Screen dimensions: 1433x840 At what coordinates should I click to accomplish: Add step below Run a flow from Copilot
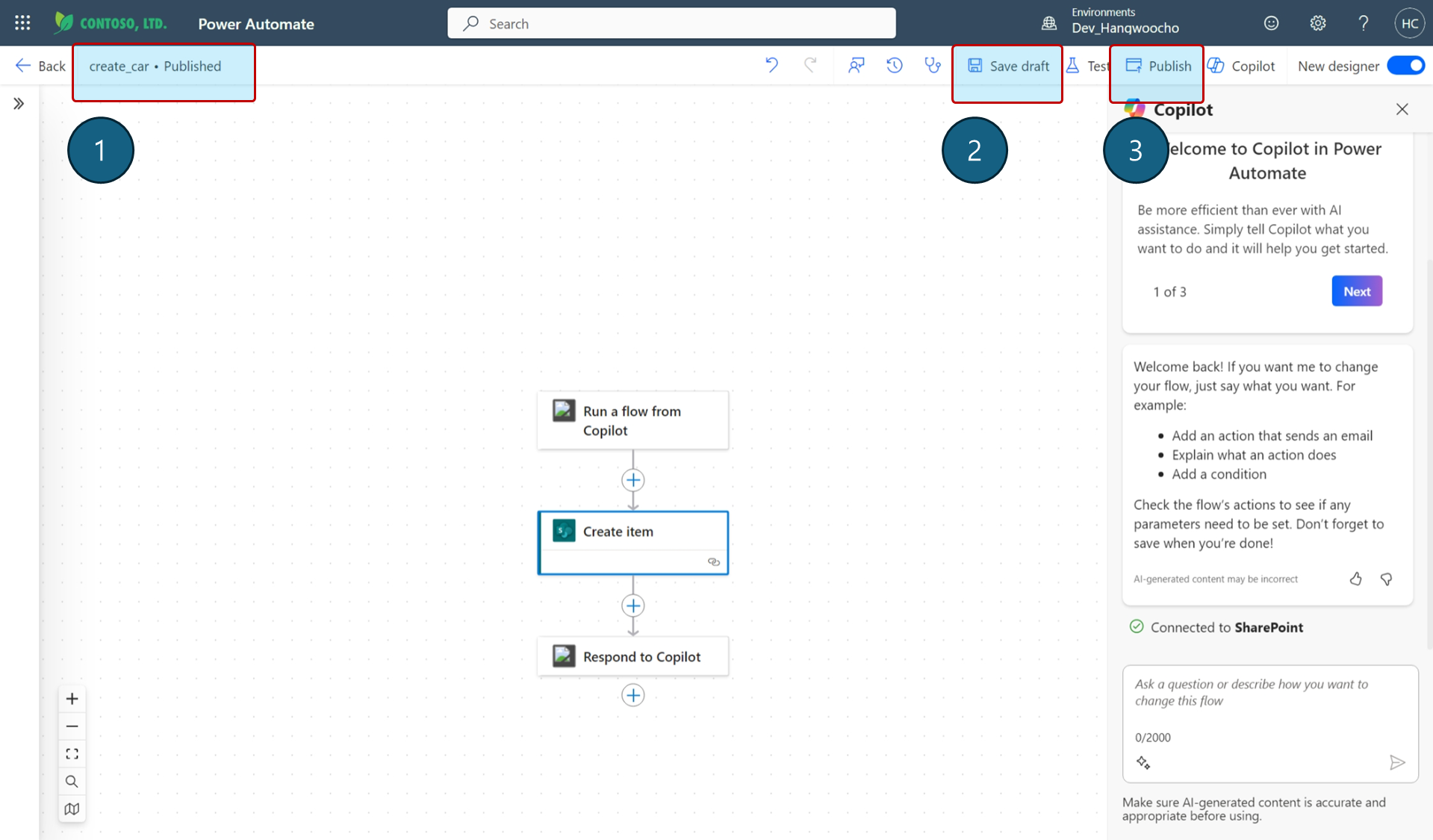pos(633,480)
